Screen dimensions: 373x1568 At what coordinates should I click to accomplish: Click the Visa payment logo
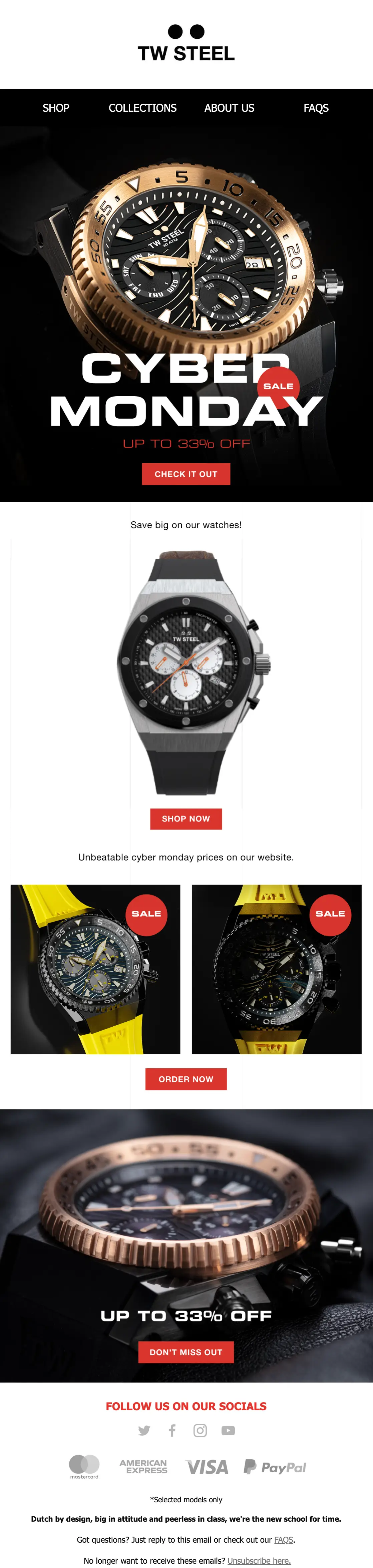(x=207, y=1467)
